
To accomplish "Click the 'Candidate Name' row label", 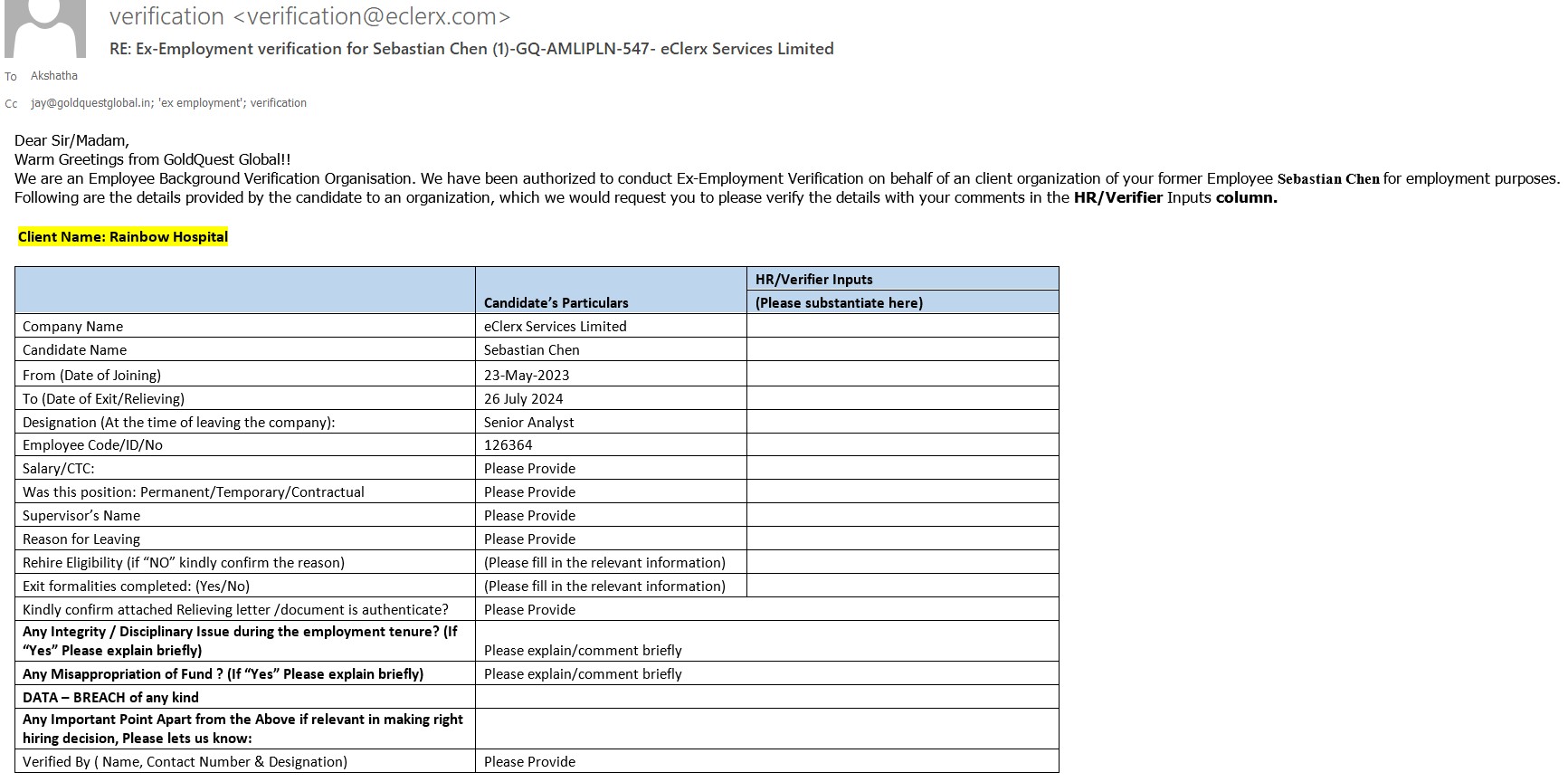I will click(x=75, y=349).
